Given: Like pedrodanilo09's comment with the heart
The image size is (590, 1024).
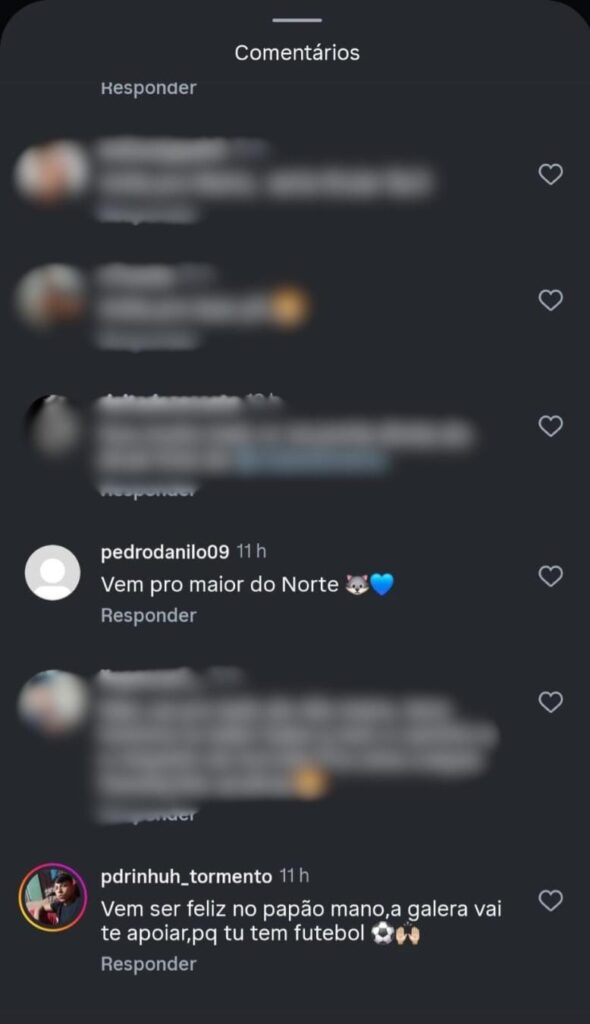Looking at the screenshot, I should pos(550,576).
